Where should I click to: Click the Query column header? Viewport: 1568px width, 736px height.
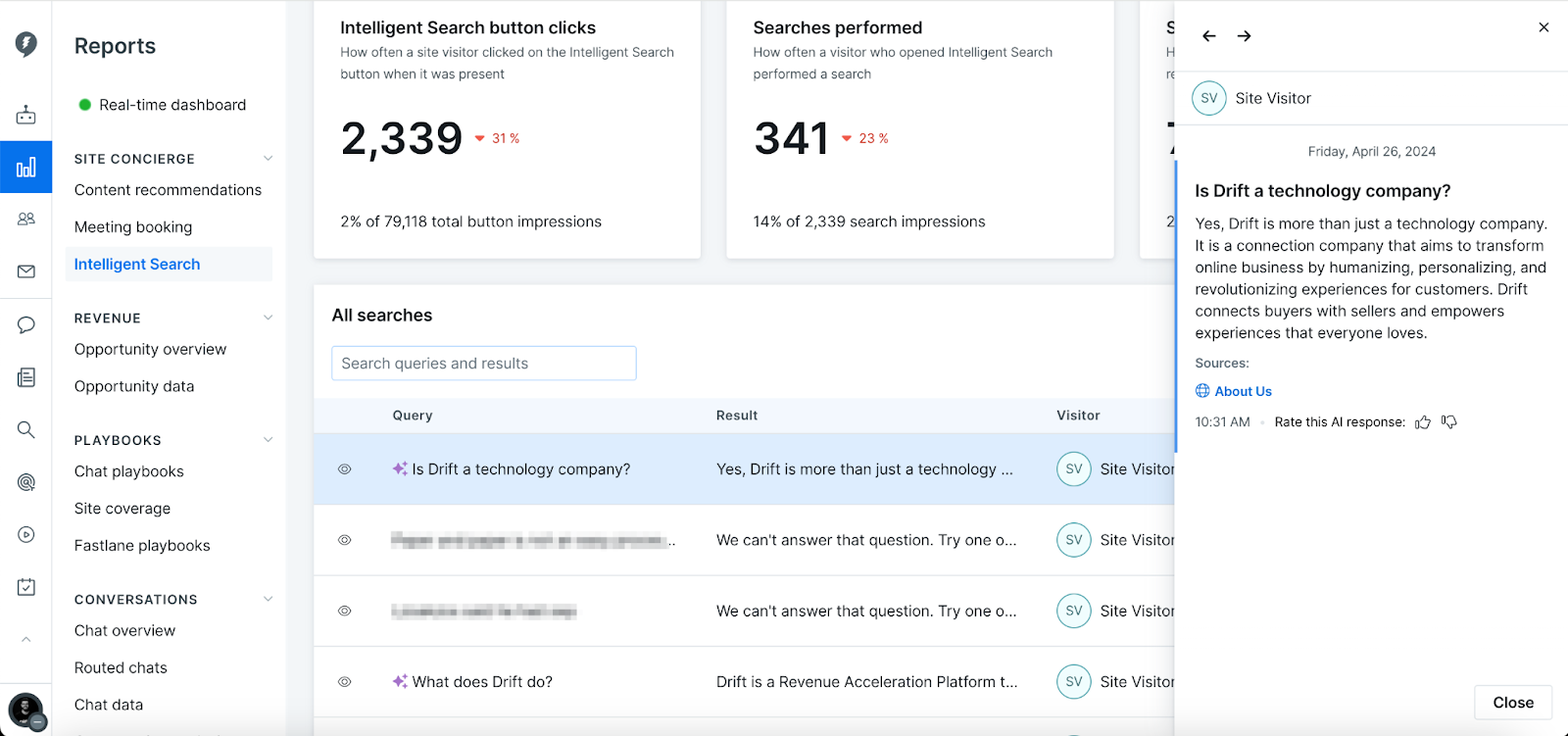click(413, 416)
